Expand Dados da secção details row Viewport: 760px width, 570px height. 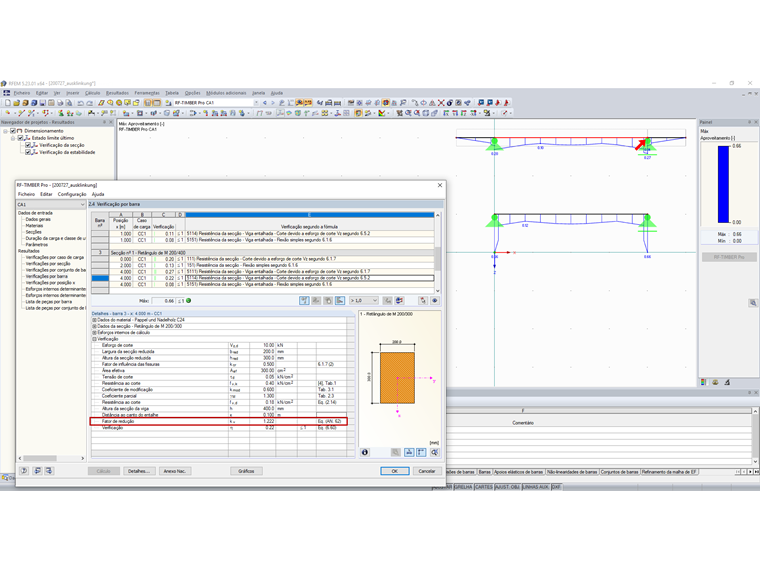pos(95,326)
